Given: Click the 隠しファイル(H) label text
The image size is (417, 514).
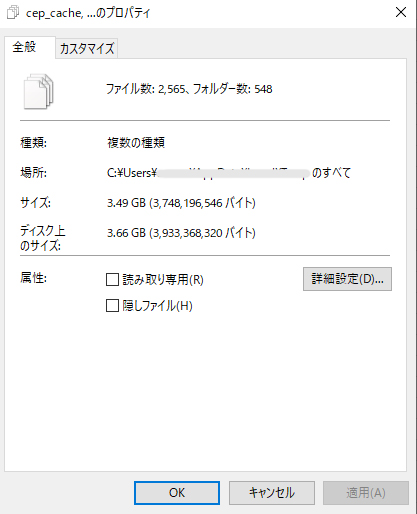Looking at the screenshot, I should [157, 305].
